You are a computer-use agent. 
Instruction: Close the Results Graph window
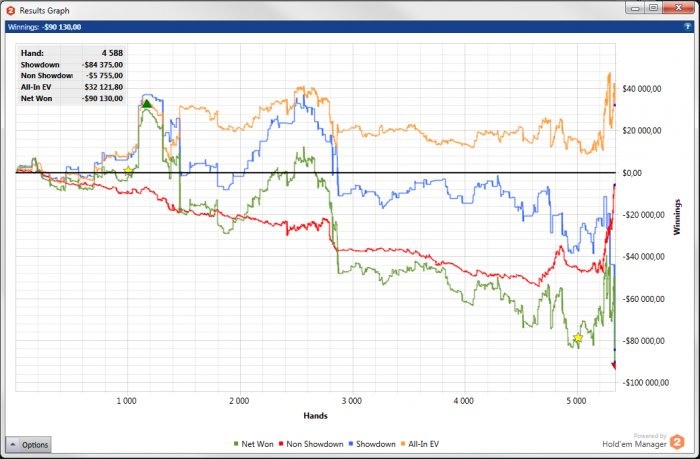click(x=678, y=8)
